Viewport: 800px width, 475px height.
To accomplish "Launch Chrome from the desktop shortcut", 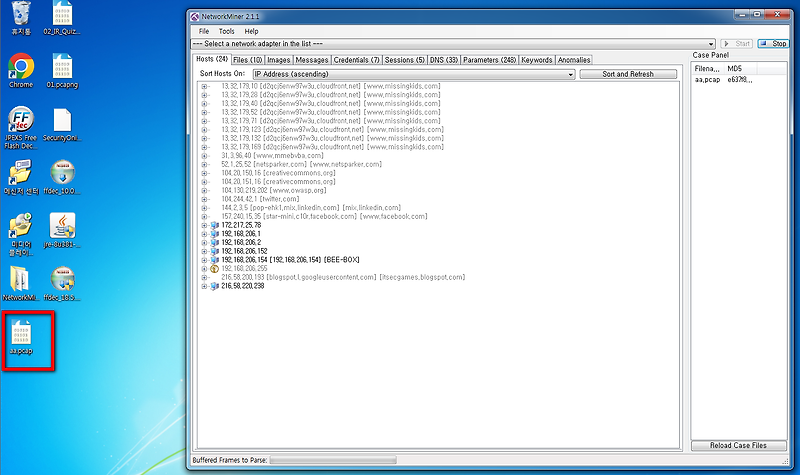I will click(x=21, y=70).
